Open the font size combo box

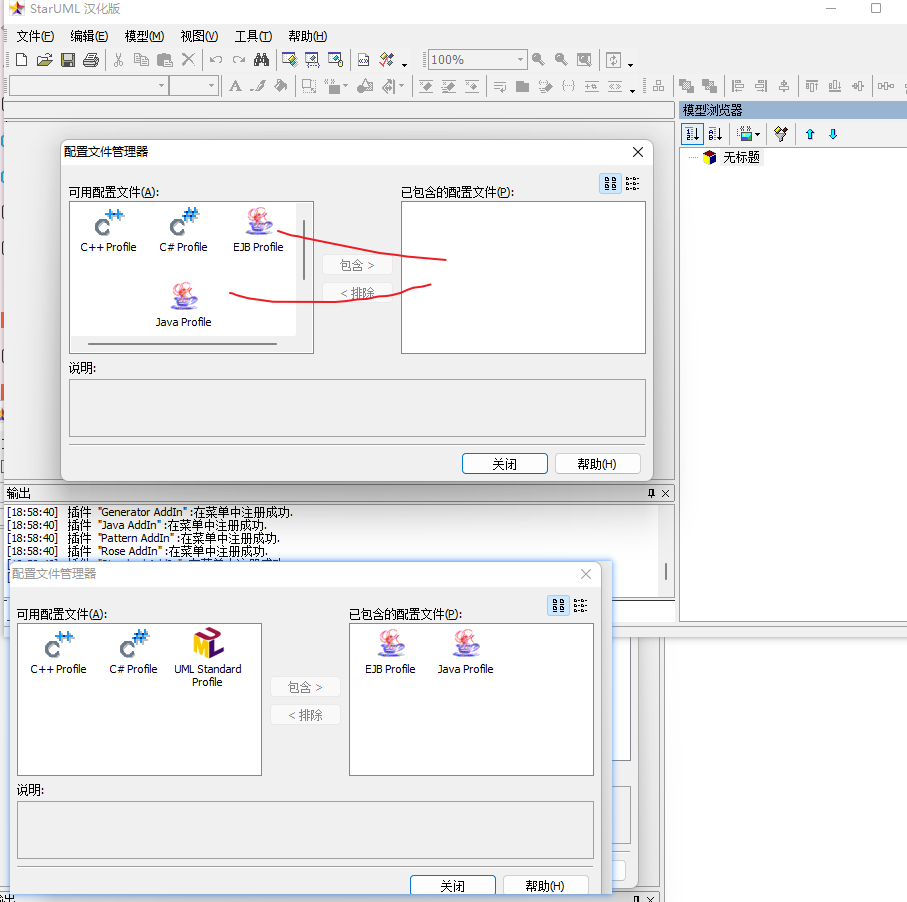(x=194, y=86)
